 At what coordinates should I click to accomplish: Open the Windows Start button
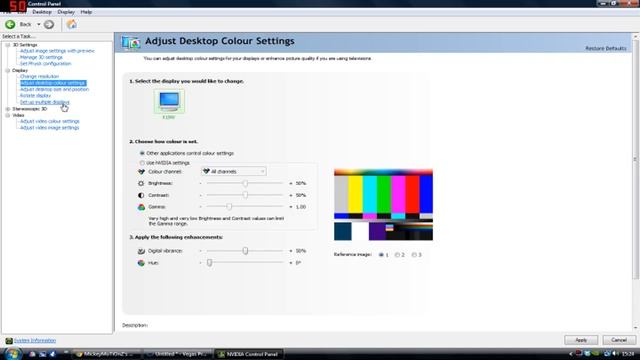(x=12, y=354)
